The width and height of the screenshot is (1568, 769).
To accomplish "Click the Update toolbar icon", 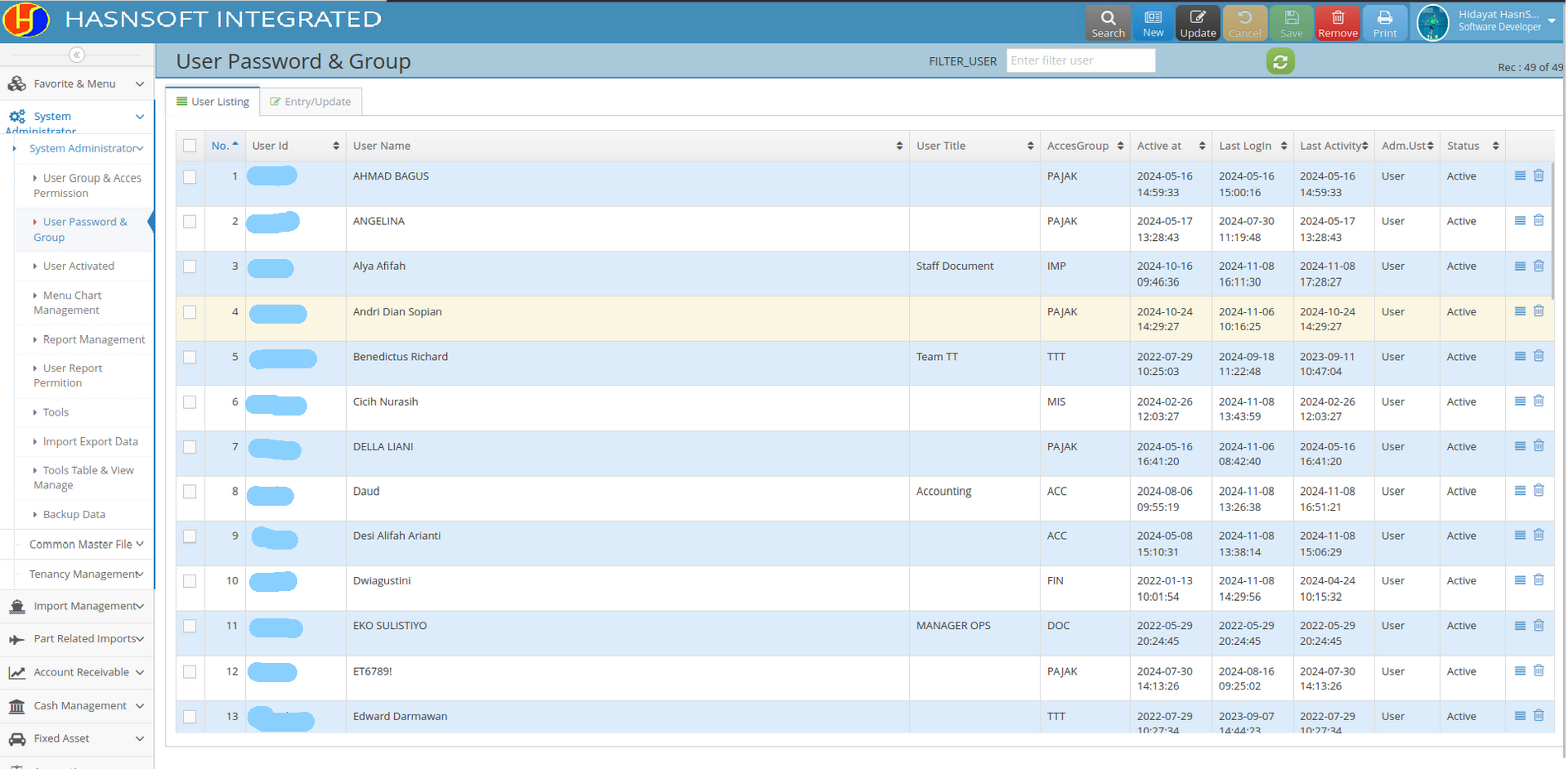I will coord(1197,23).
